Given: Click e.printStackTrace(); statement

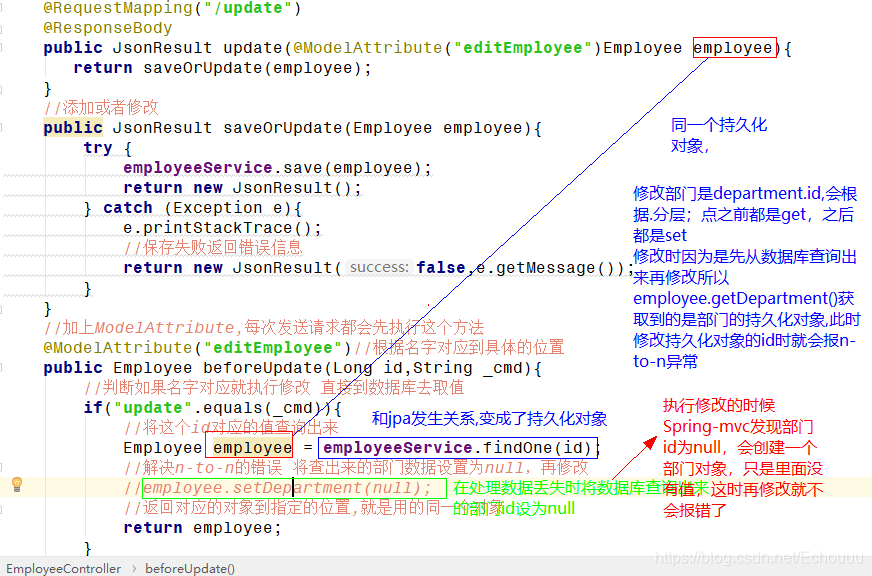Looking at the screenshot, I should point(222,228).
